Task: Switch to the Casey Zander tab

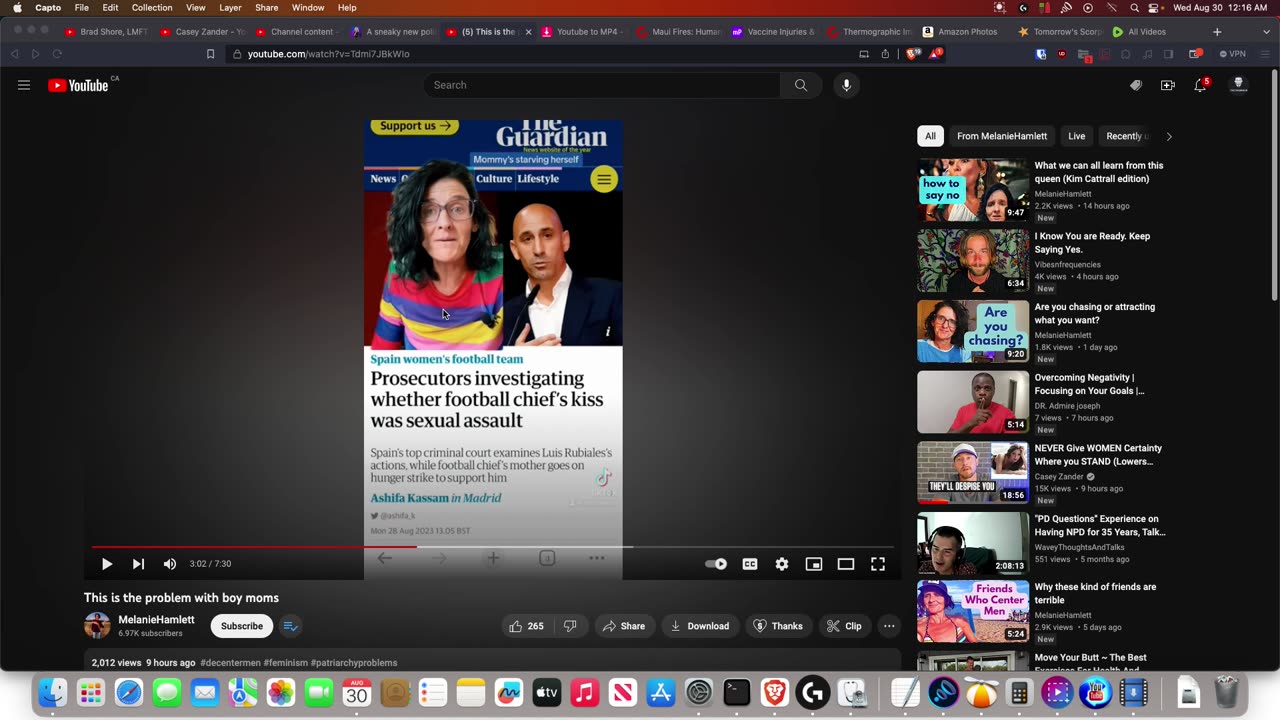Action: pos(200,32)
